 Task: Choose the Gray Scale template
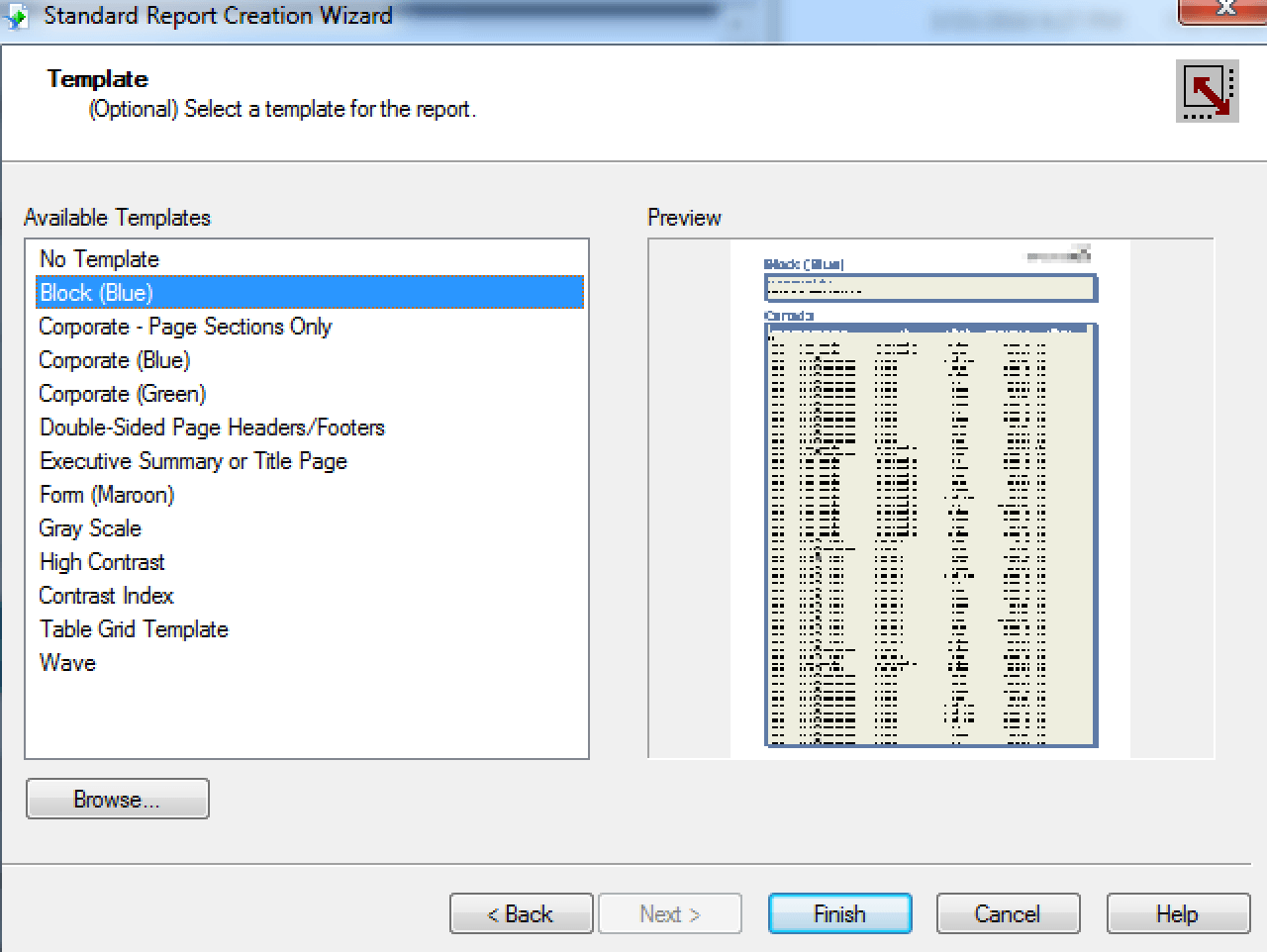89,528
